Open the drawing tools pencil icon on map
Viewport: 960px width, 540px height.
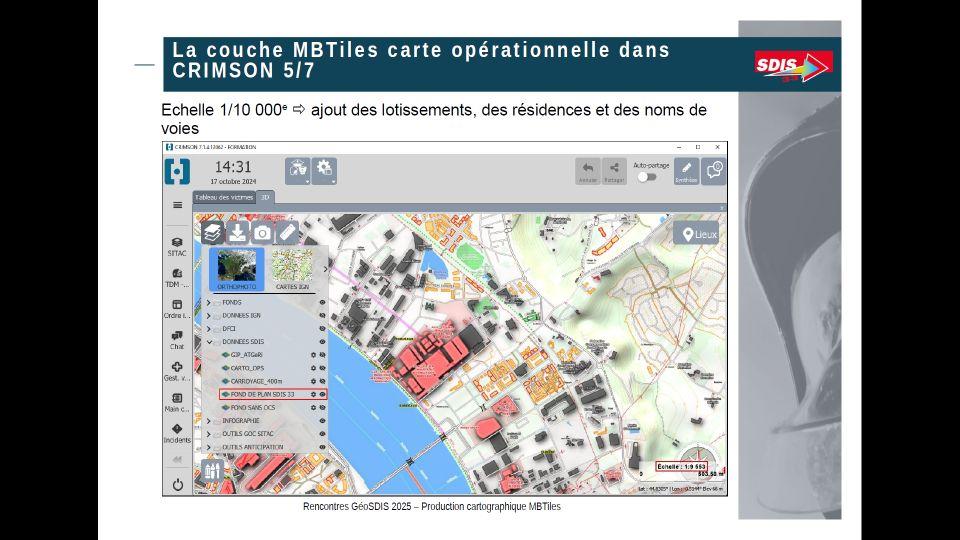(212, 470)
